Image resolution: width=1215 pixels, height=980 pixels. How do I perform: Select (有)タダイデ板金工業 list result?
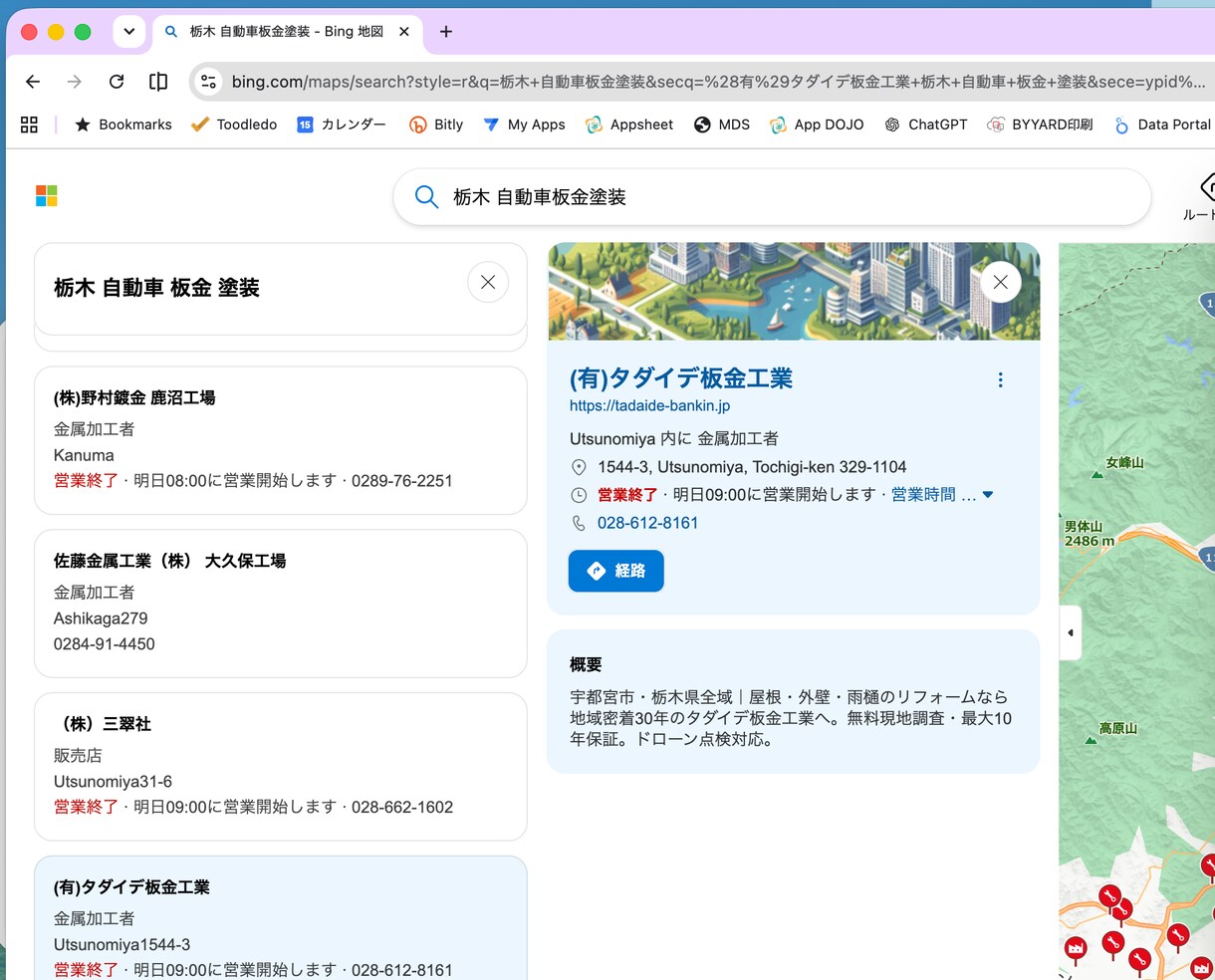tap(281, 918)
